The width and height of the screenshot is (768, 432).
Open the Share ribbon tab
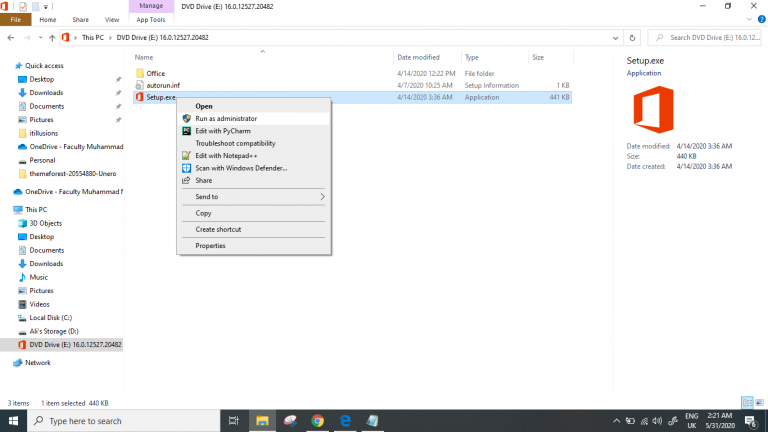(x=80, y=20)
